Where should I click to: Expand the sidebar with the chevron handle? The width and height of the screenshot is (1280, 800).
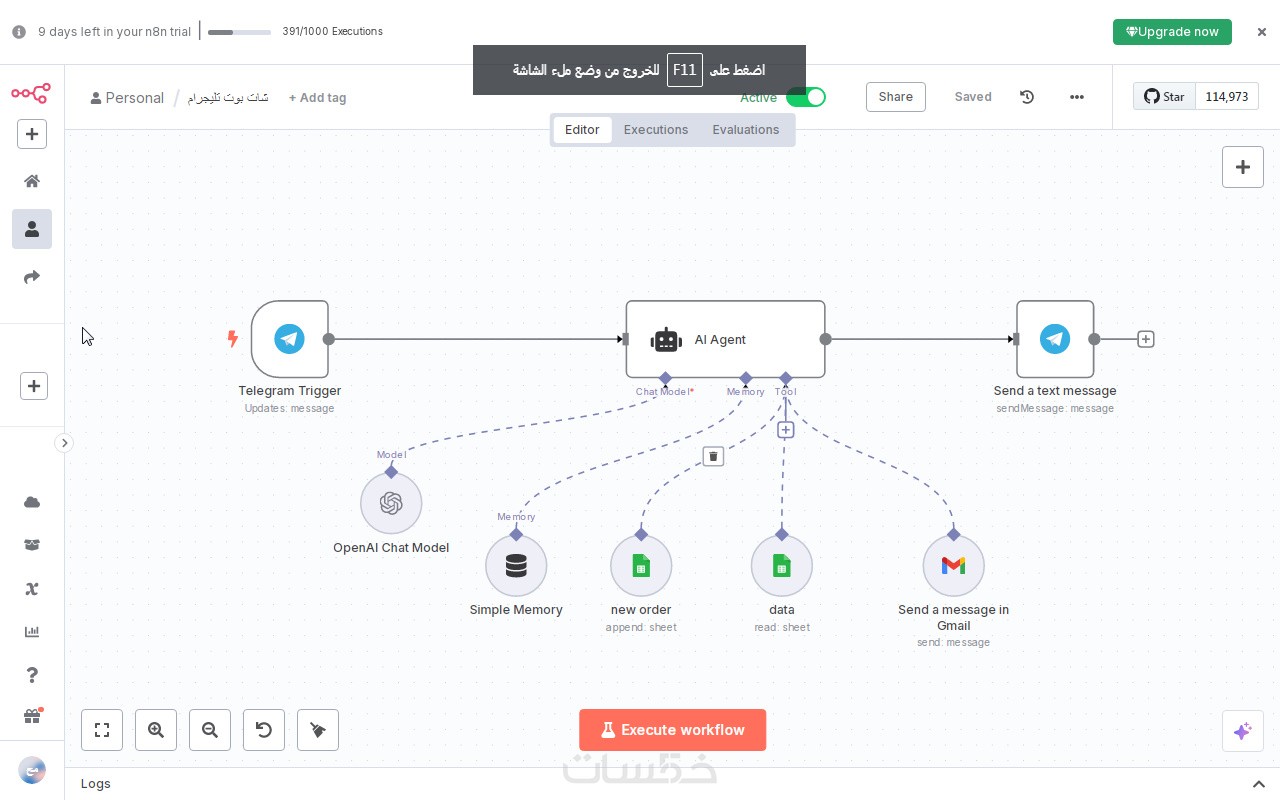pyautogui.click(x=64, y=443)
